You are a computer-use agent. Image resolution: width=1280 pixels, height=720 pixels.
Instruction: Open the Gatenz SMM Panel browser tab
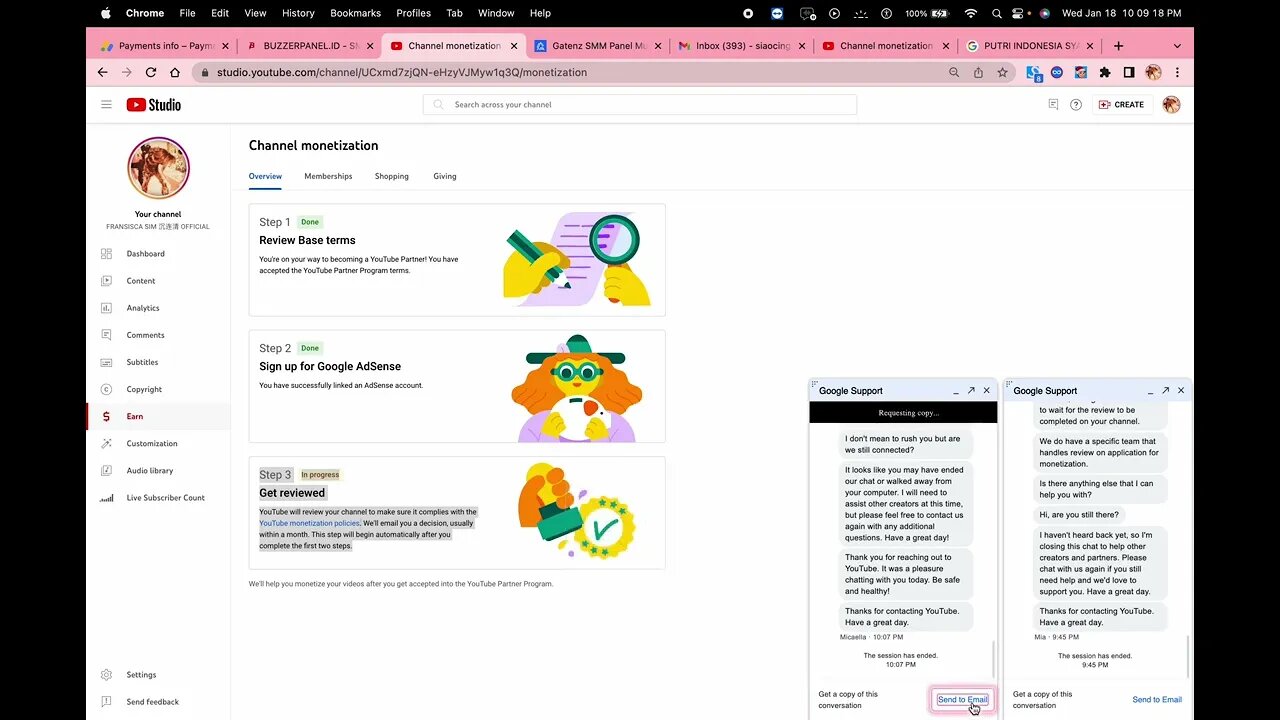(597, 45)
